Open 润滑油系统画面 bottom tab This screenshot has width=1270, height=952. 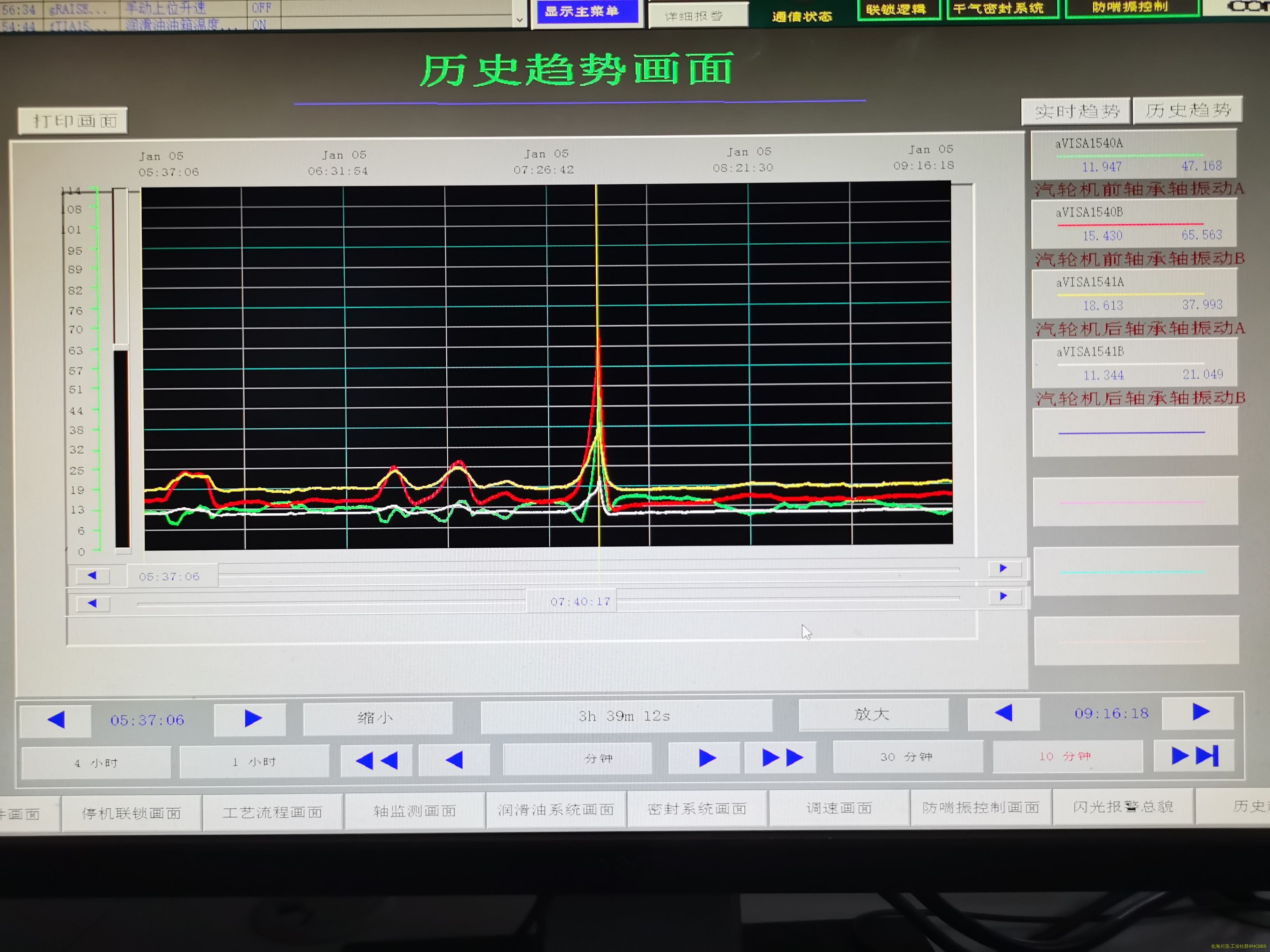[556, 809]
